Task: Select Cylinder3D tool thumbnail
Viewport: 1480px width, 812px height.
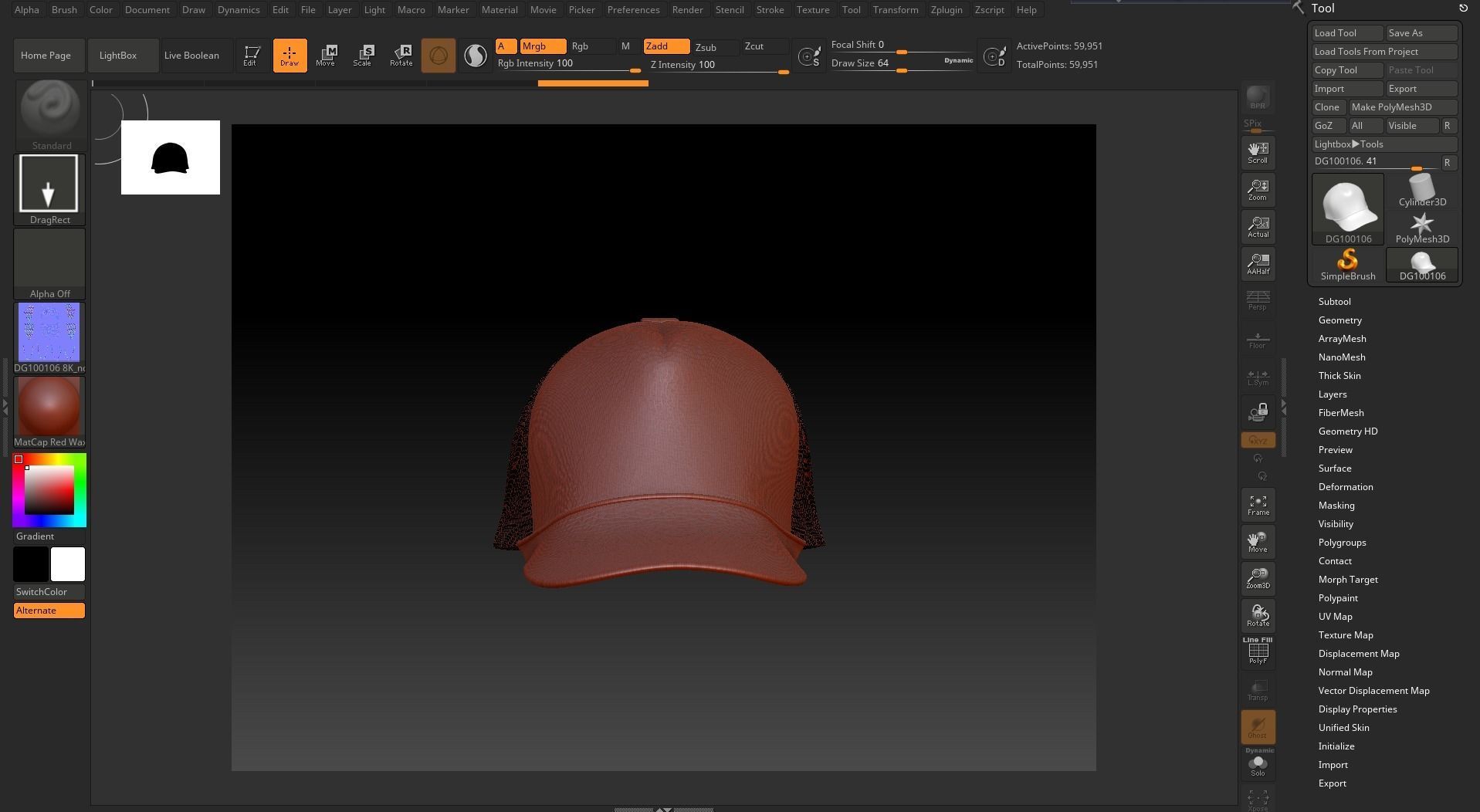Action: coord(1422,191)
